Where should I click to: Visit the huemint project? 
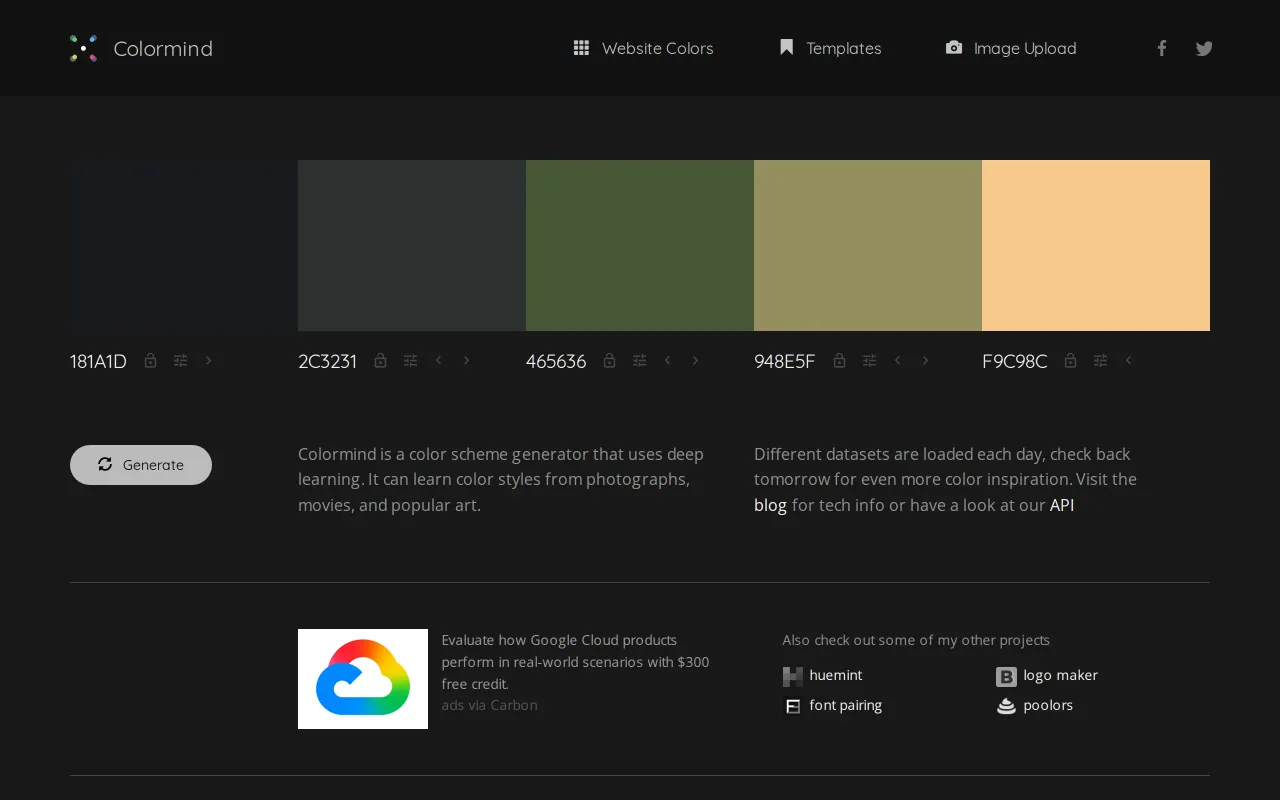[x=822, y=676]
